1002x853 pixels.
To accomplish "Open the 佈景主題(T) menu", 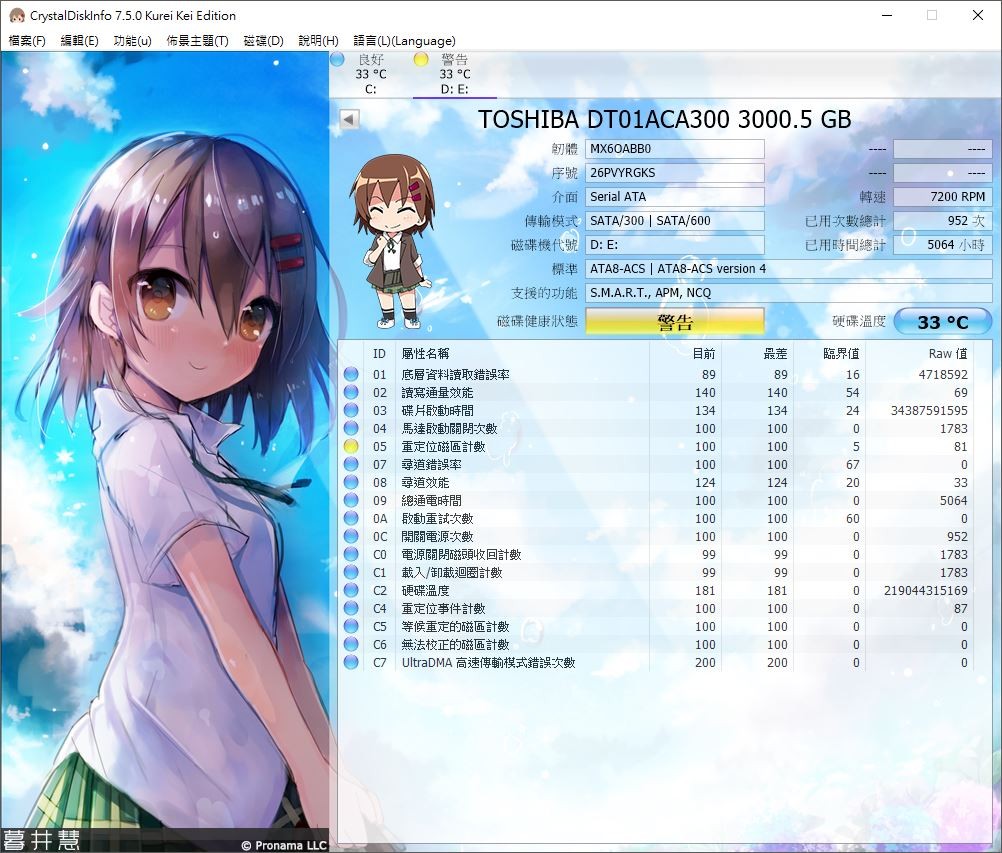I will (x=197, y=41).
